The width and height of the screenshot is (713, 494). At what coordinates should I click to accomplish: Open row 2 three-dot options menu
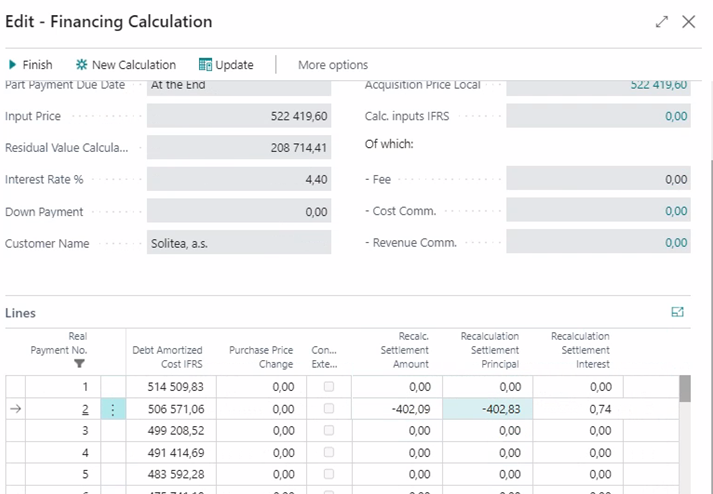click(x=113, y=409)
